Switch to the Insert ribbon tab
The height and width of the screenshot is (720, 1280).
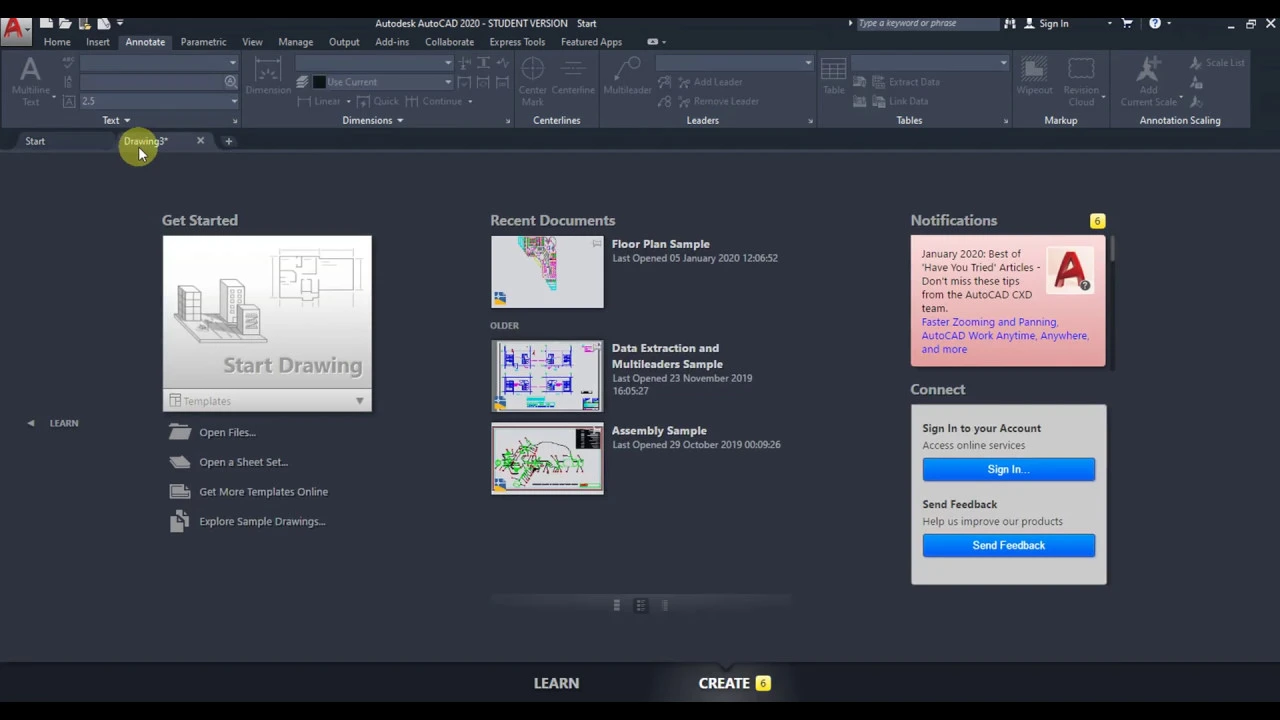point(98,42)
